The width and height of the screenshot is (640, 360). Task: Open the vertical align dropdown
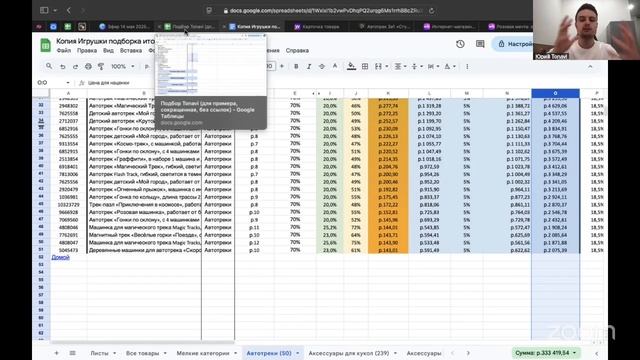click(416, 67)
